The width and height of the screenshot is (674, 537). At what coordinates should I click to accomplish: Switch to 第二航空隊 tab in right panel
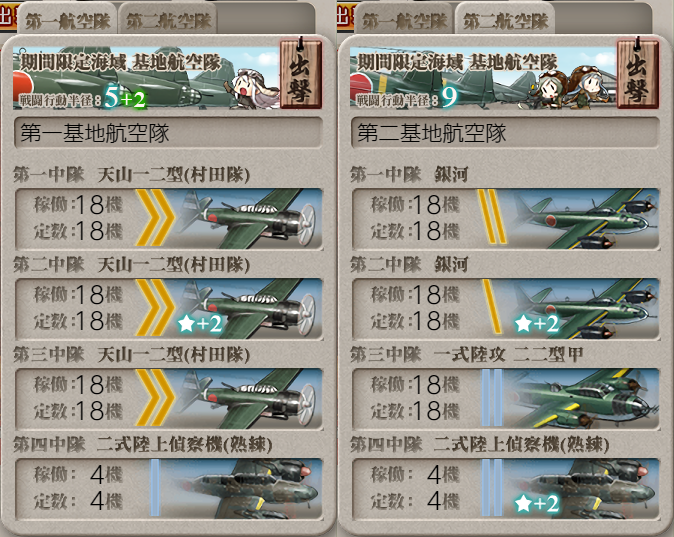(506, 20)
